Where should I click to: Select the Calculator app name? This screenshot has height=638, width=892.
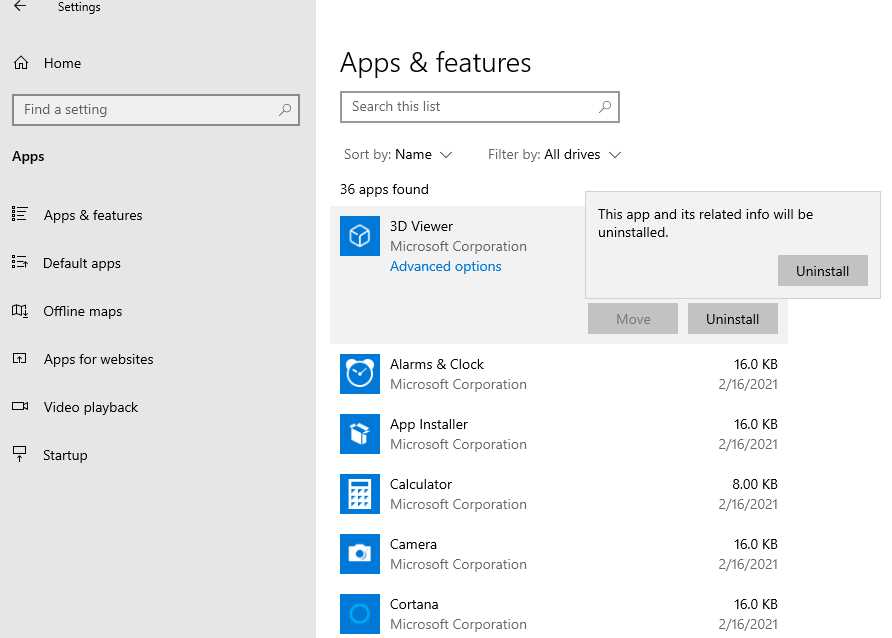[421, 484]
